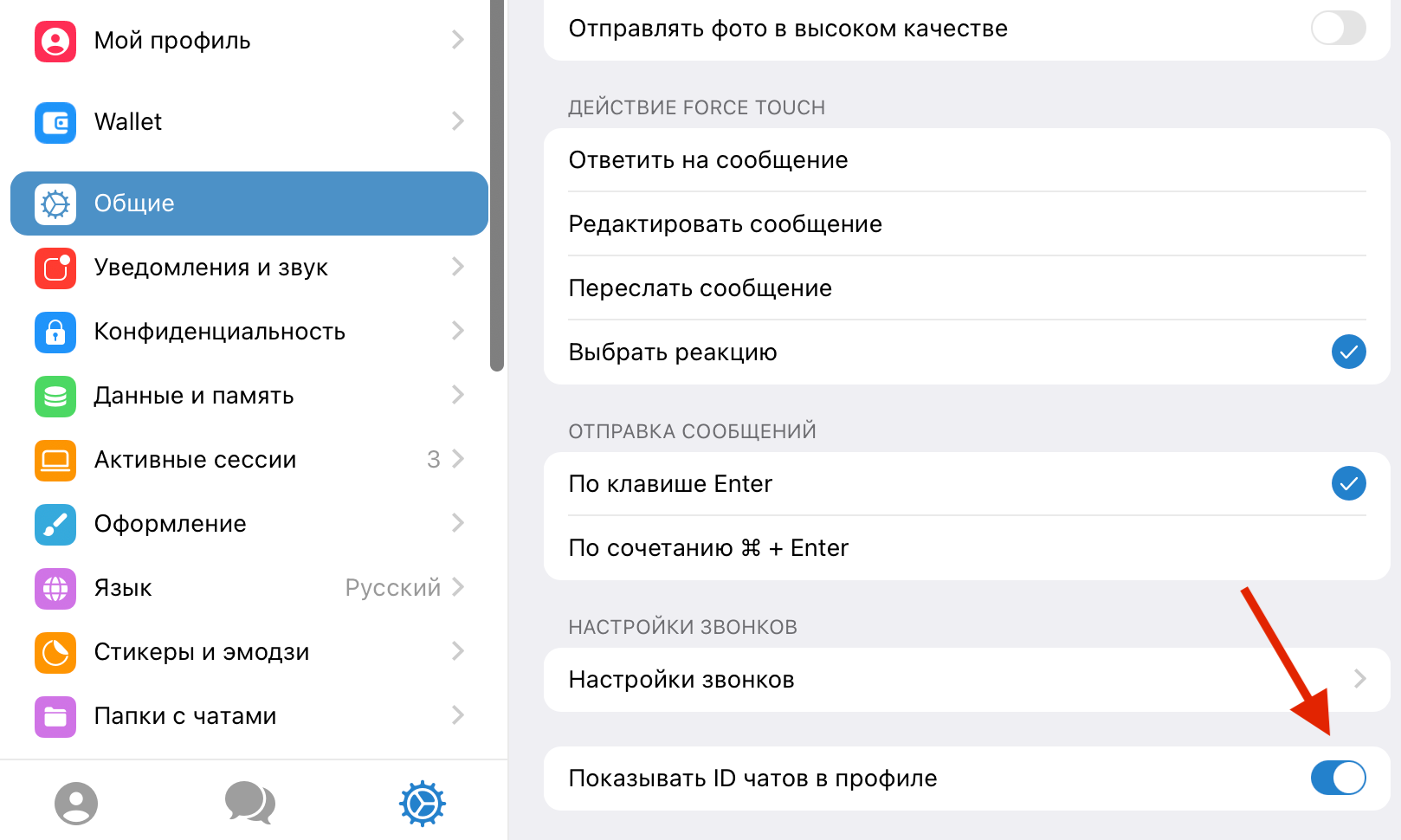Select Ответить на сообщение option
The height and width of the screenshot is (840, 1401).
coord(707,159)
